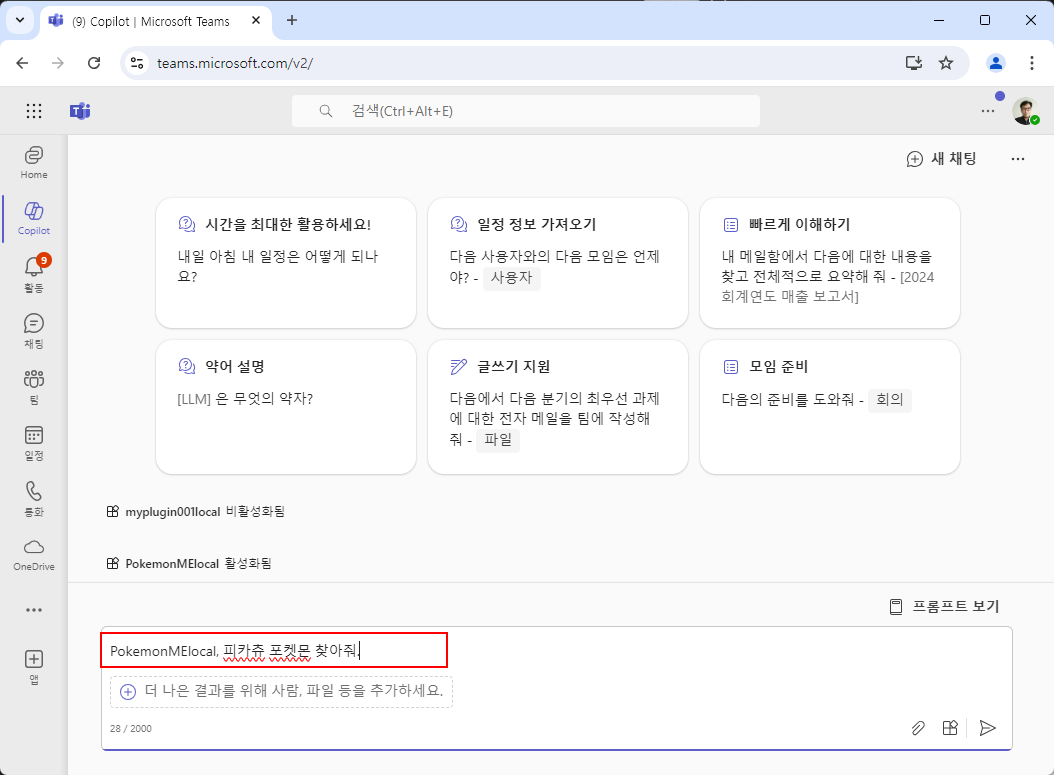Focus the 검색 search box
The width and height of the screenshot is (1054, 775).
coord(526,111)
